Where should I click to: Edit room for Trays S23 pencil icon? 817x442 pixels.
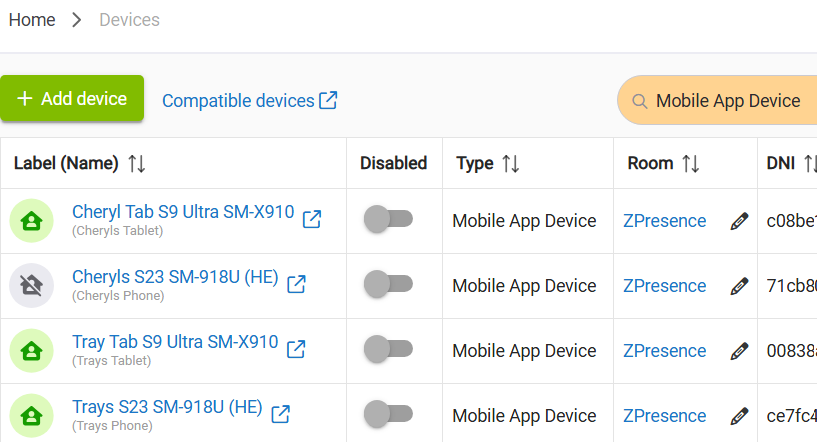tap(739, 416)
